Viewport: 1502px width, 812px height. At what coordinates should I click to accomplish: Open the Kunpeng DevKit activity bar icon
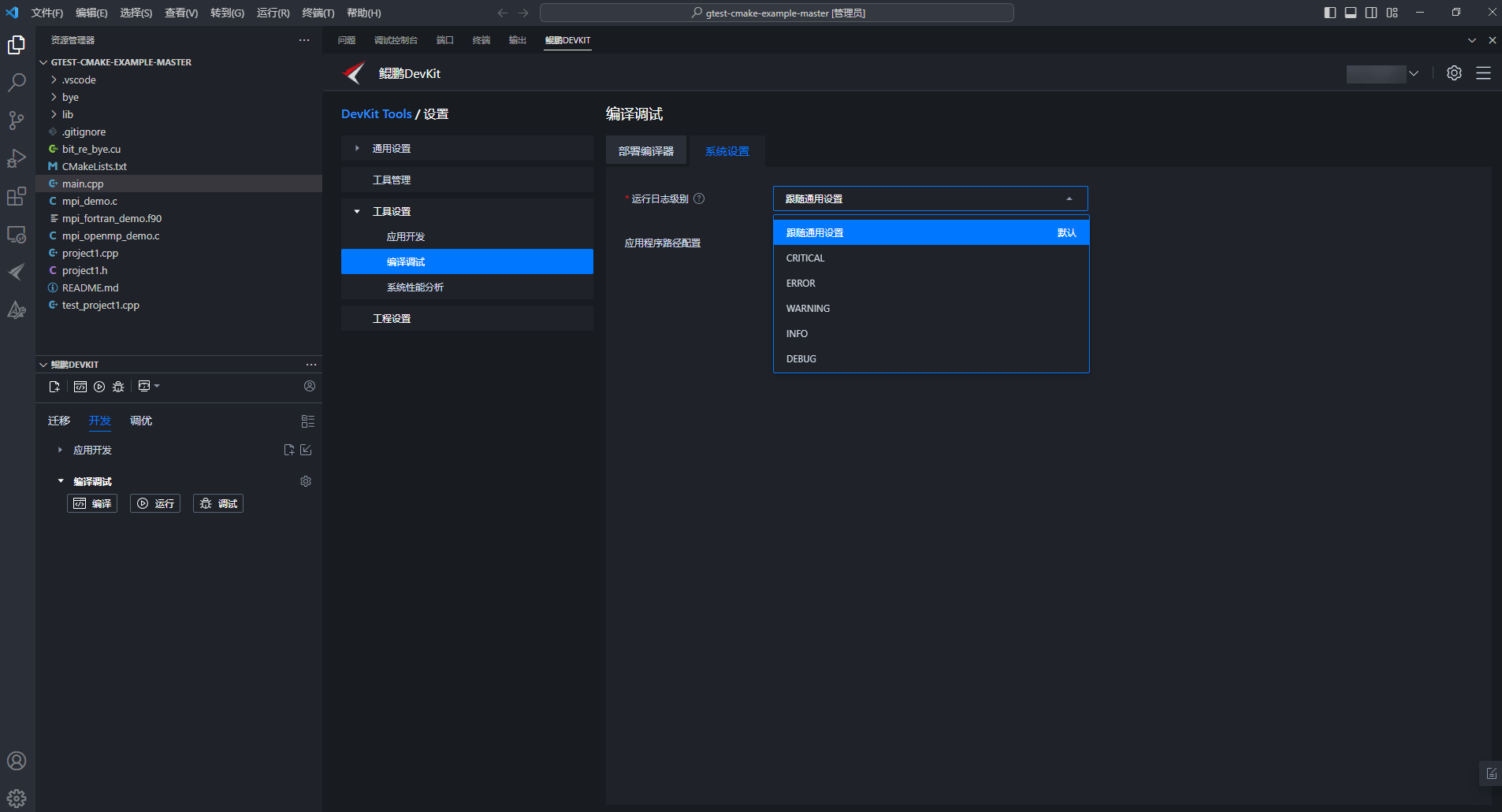pos(17,272)
